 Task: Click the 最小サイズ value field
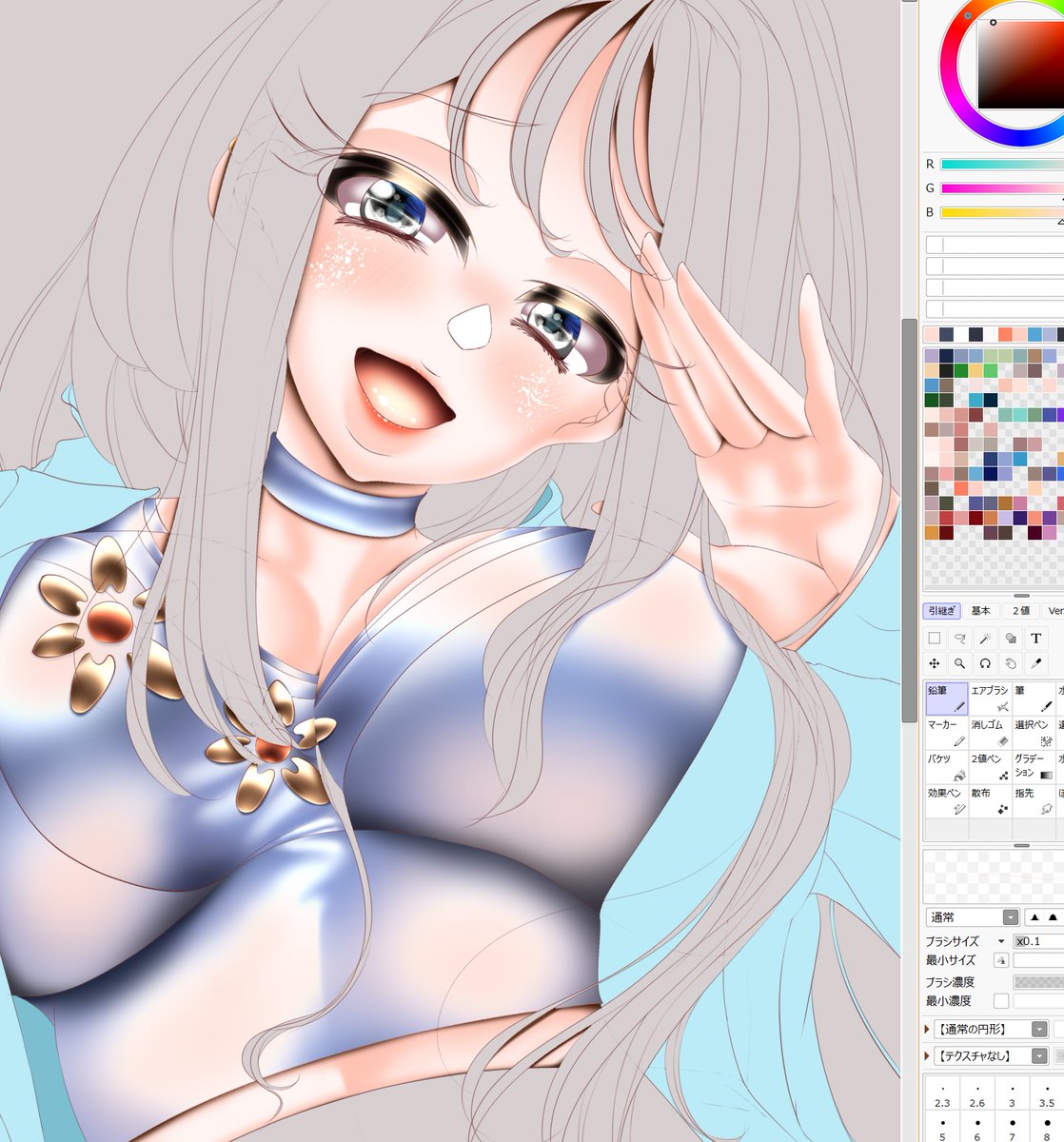pos(1038,961)
